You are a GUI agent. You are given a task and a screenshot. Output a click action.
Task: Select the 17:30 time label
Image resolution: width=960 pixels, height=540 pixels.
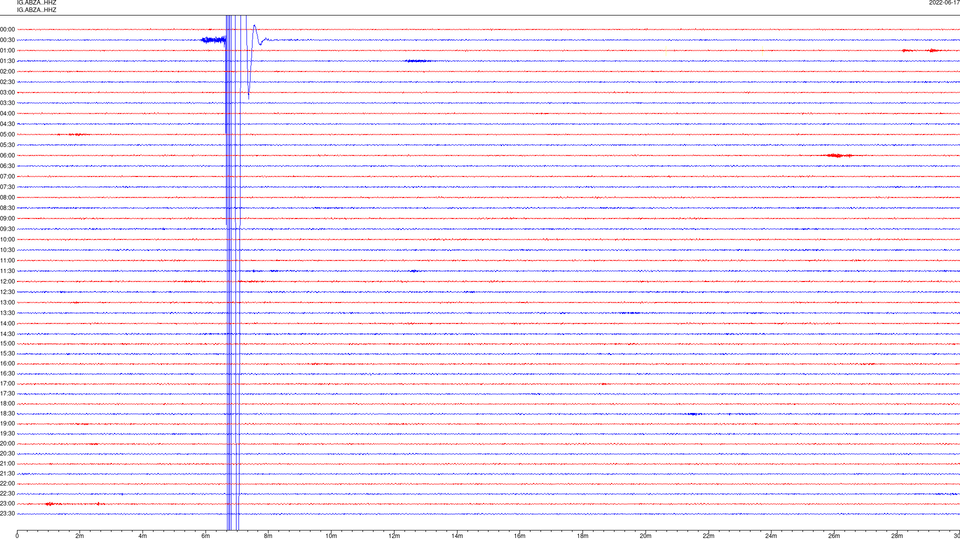[7, 394]
